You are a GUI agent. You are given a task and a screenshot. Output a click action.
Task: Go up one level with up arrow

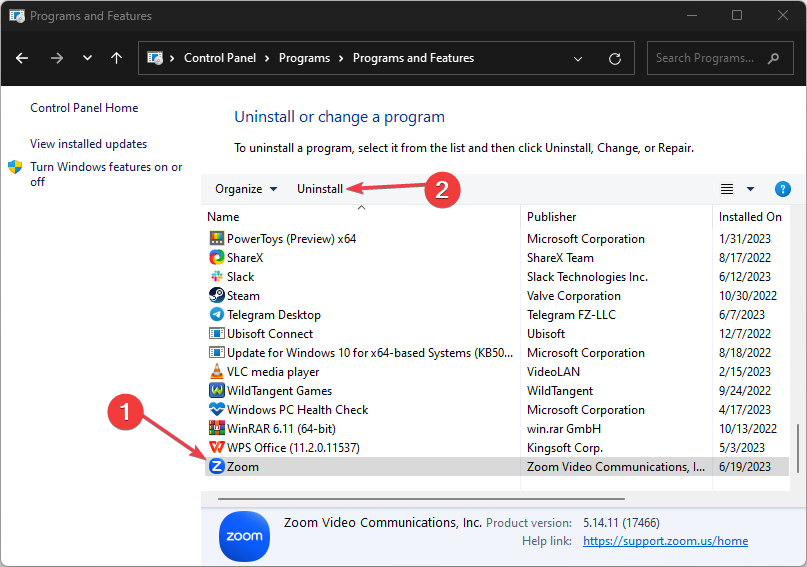pos(116,58)
